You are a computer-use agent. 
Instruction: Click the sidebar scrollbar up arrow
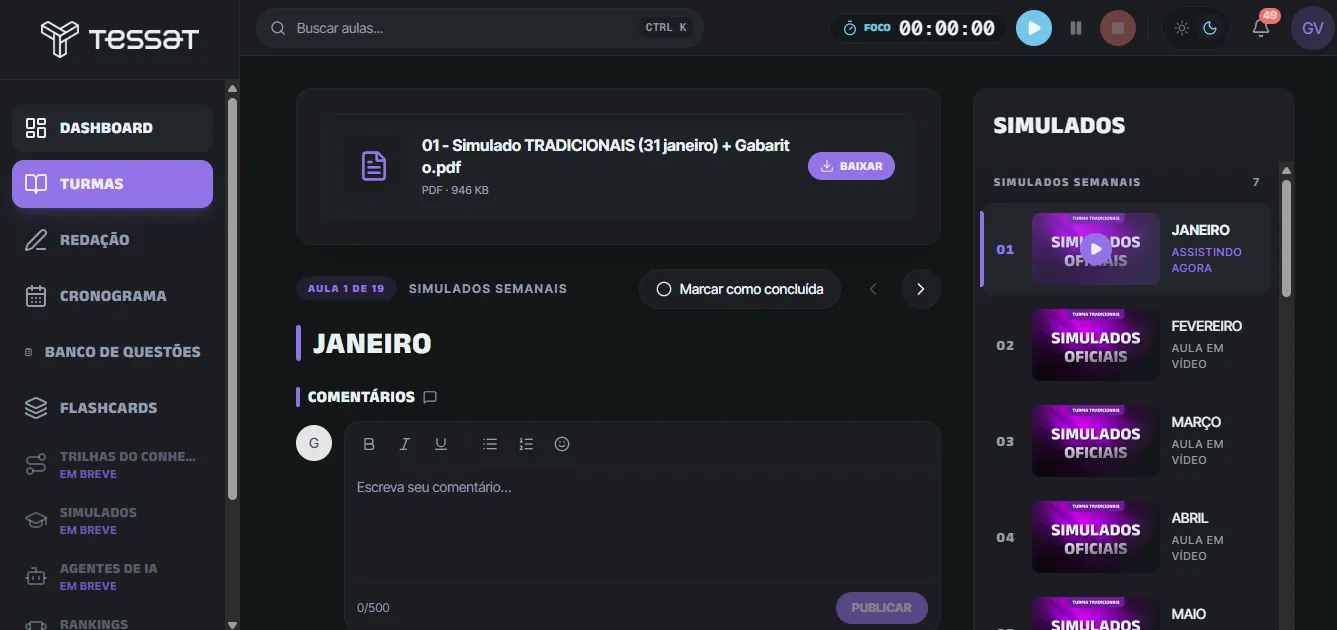[x=233, y=88]
